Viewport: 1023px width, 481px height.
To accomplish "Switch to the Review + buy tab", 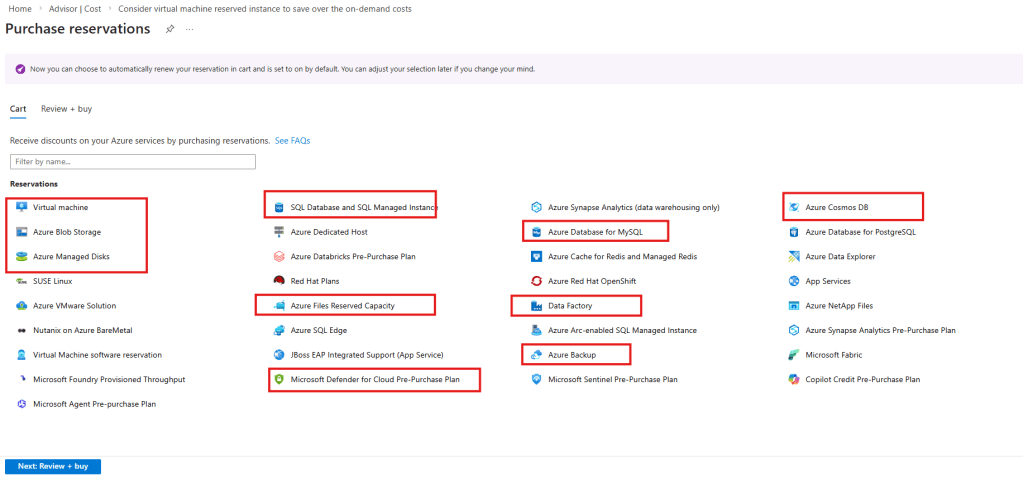I will click(x=66, y=109).
